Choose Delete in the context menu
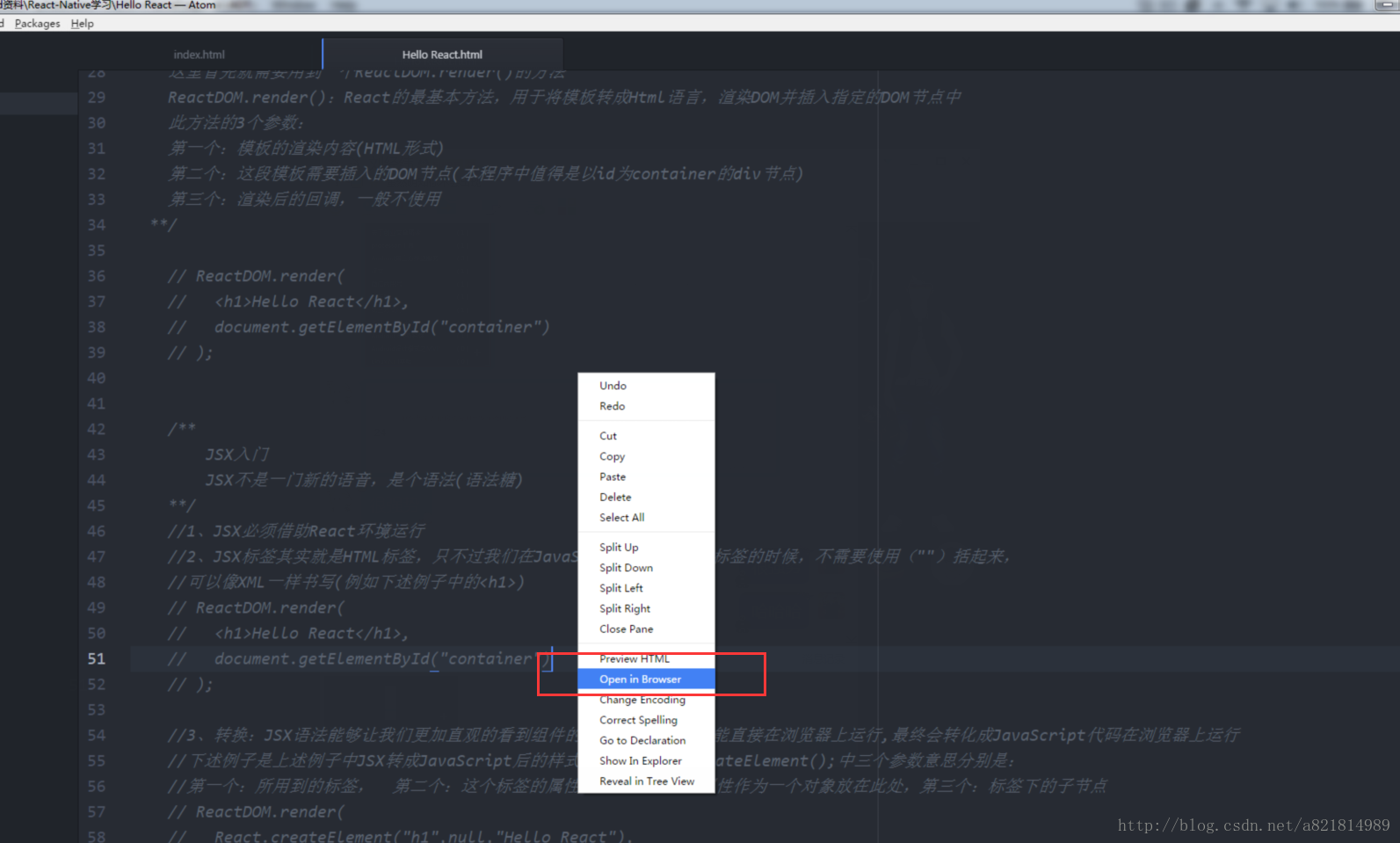 coord(646,497)
